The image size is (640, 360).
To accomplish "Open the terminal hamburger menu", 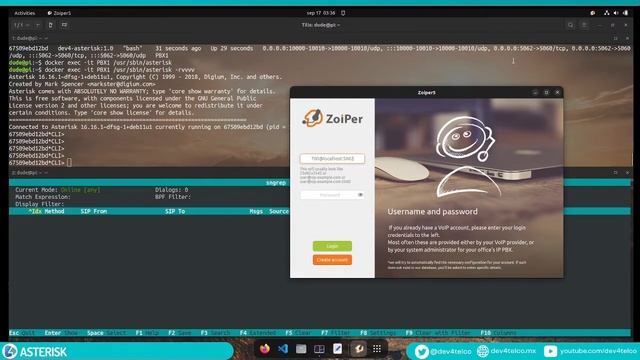I will tap(584, 25).
